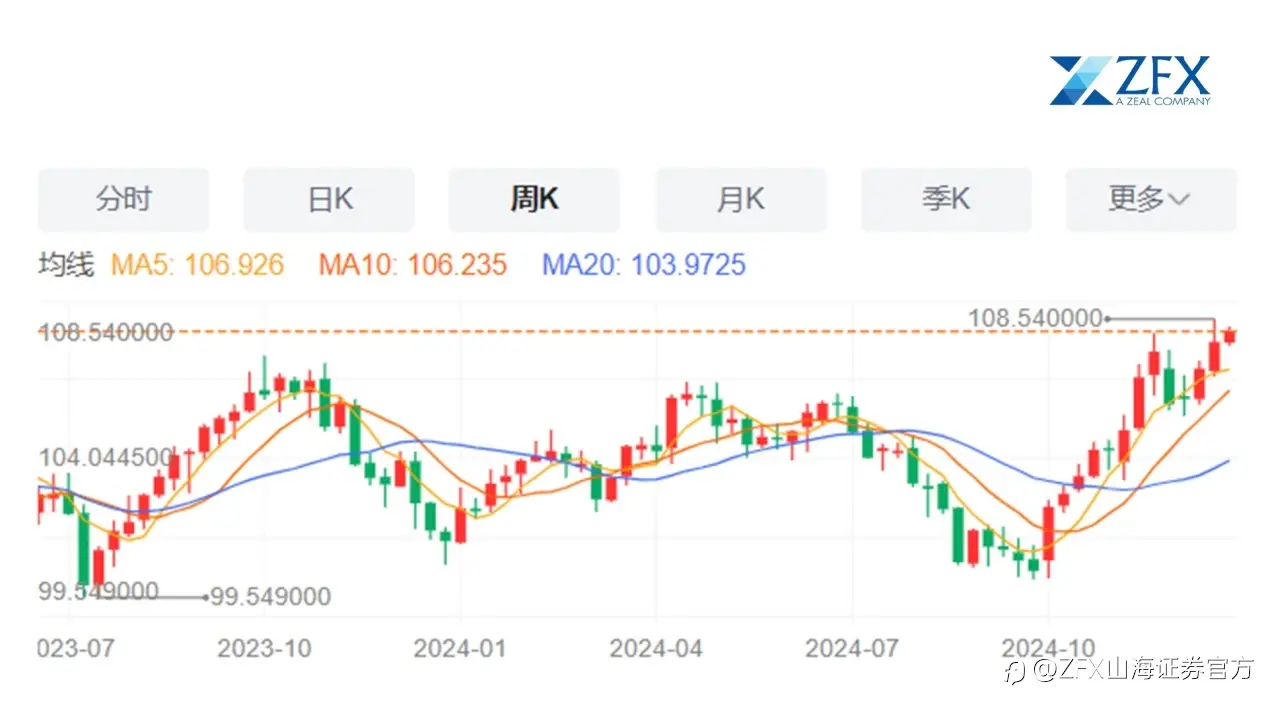
Task: Click the latest red candlestick at the chart's right edge
Action: click(1230, 336)
